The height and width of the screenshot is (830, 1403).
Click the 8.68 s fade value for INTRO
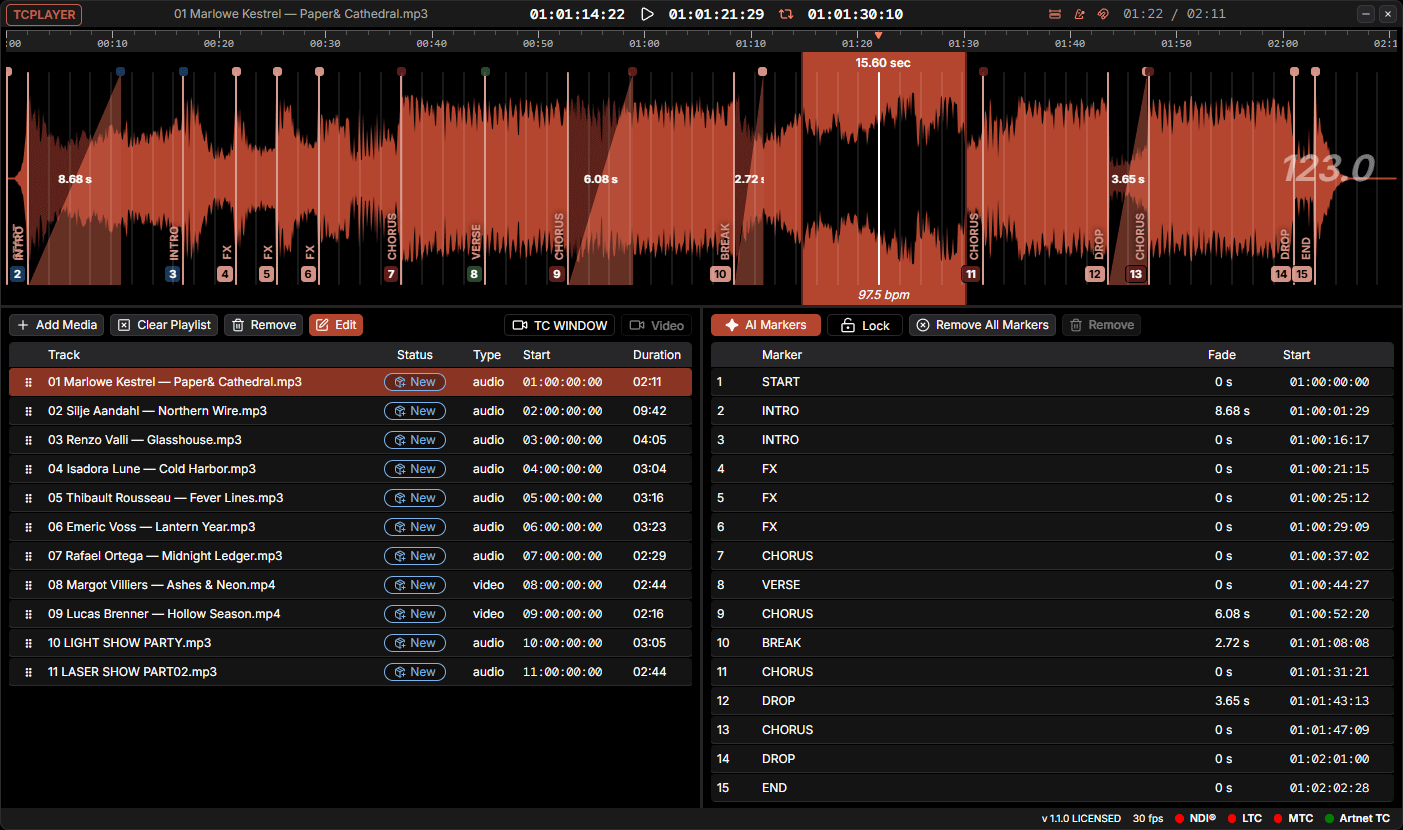(1232, 411)
